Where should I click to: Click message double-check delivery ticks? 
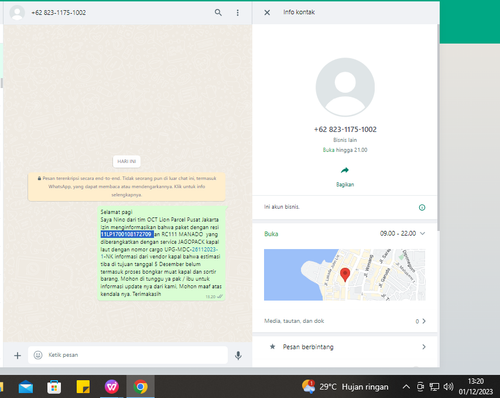[220, 296]
